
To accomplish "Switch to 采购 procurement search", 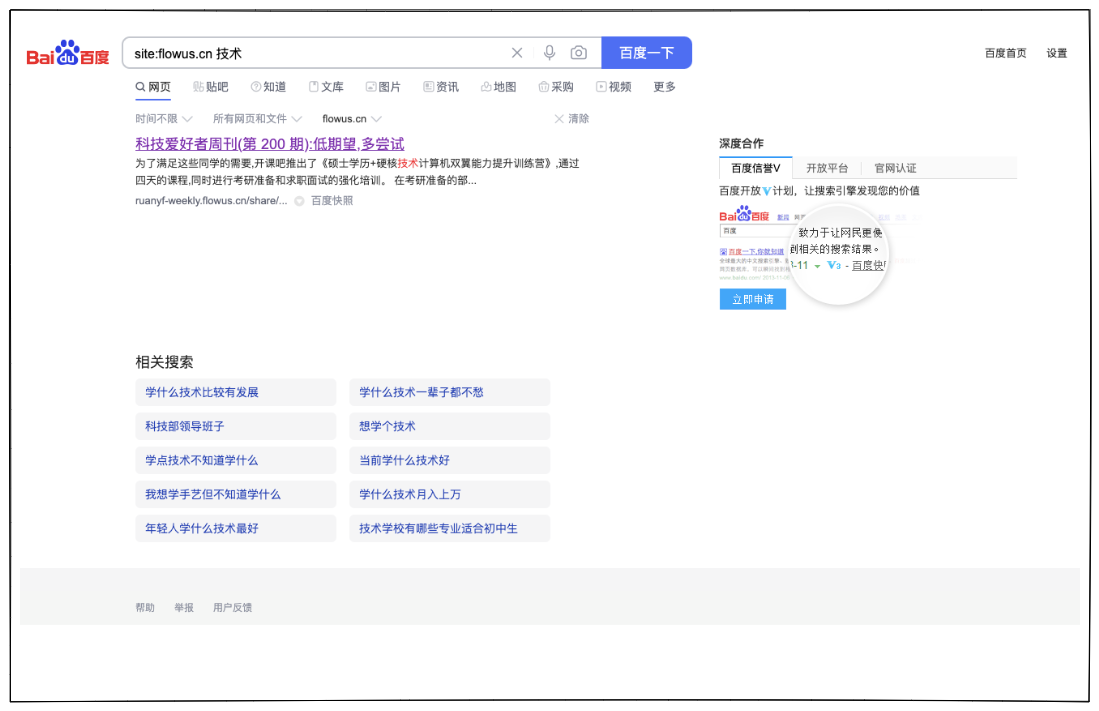I will (x=556, y=87).
